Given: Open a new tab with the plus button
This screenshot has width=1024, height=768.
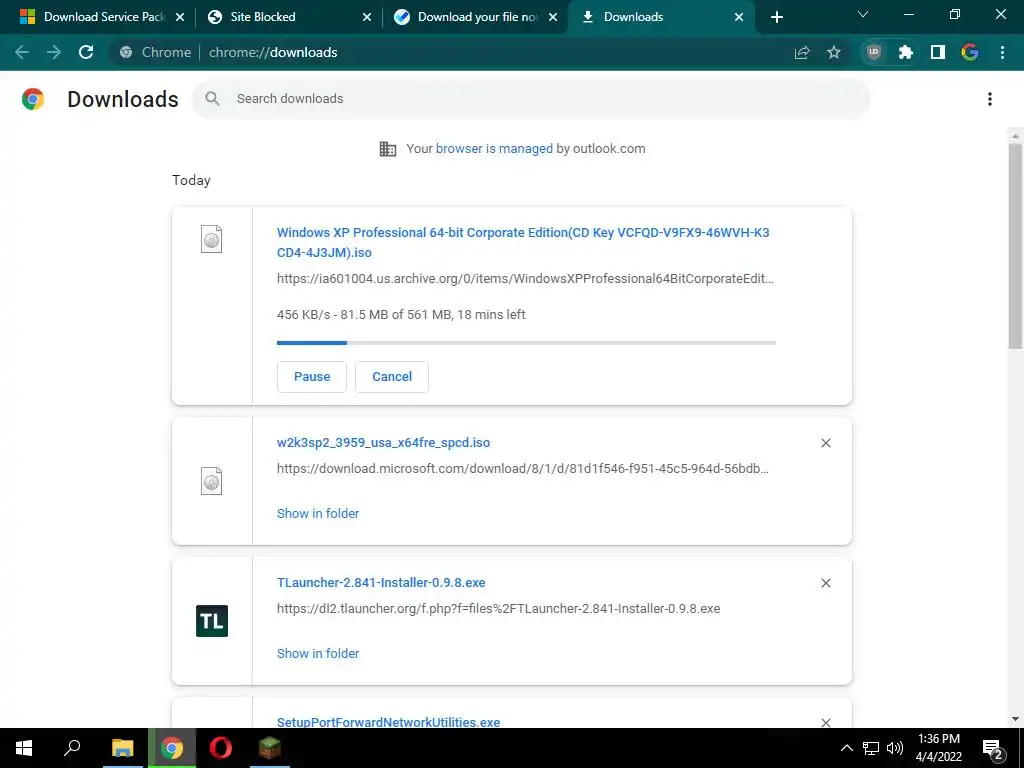Looking at the screenshot, I should point(776,18).
